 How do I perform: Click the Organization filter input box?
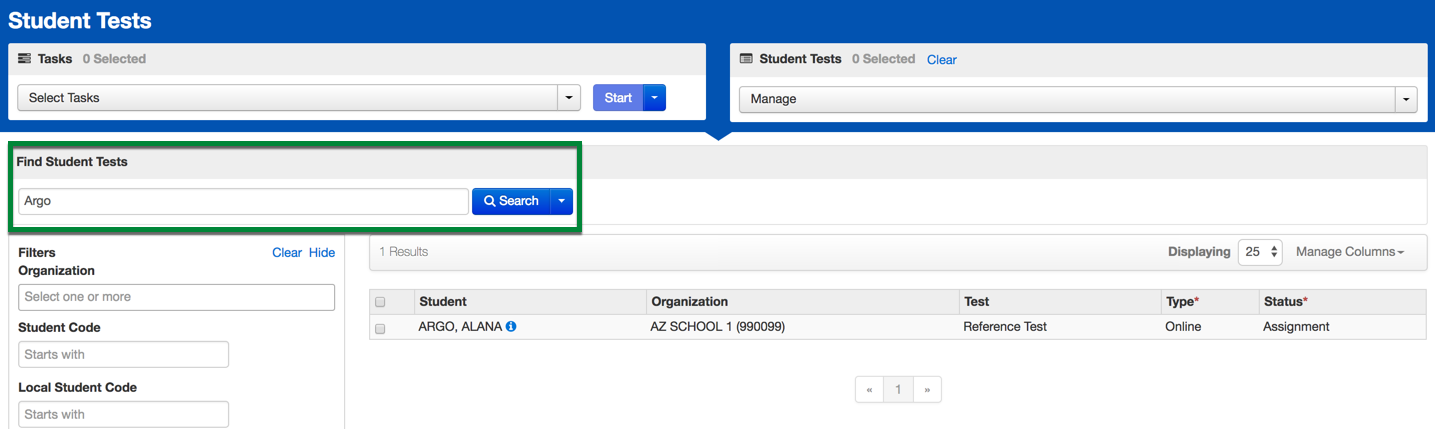[176, 297]
